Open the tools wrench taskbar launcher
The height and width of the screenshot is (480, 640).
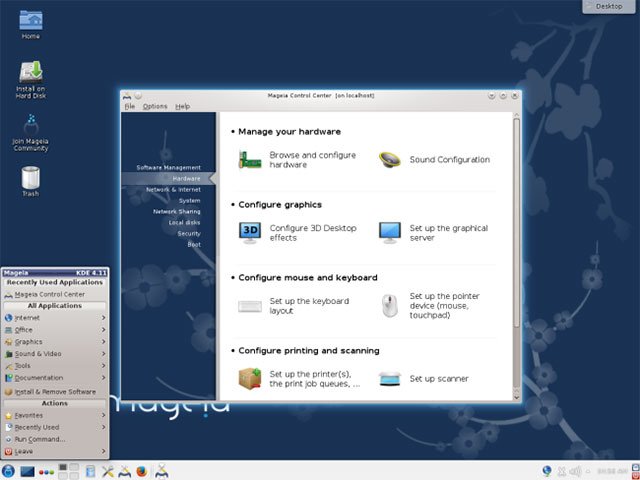(108, 471)
